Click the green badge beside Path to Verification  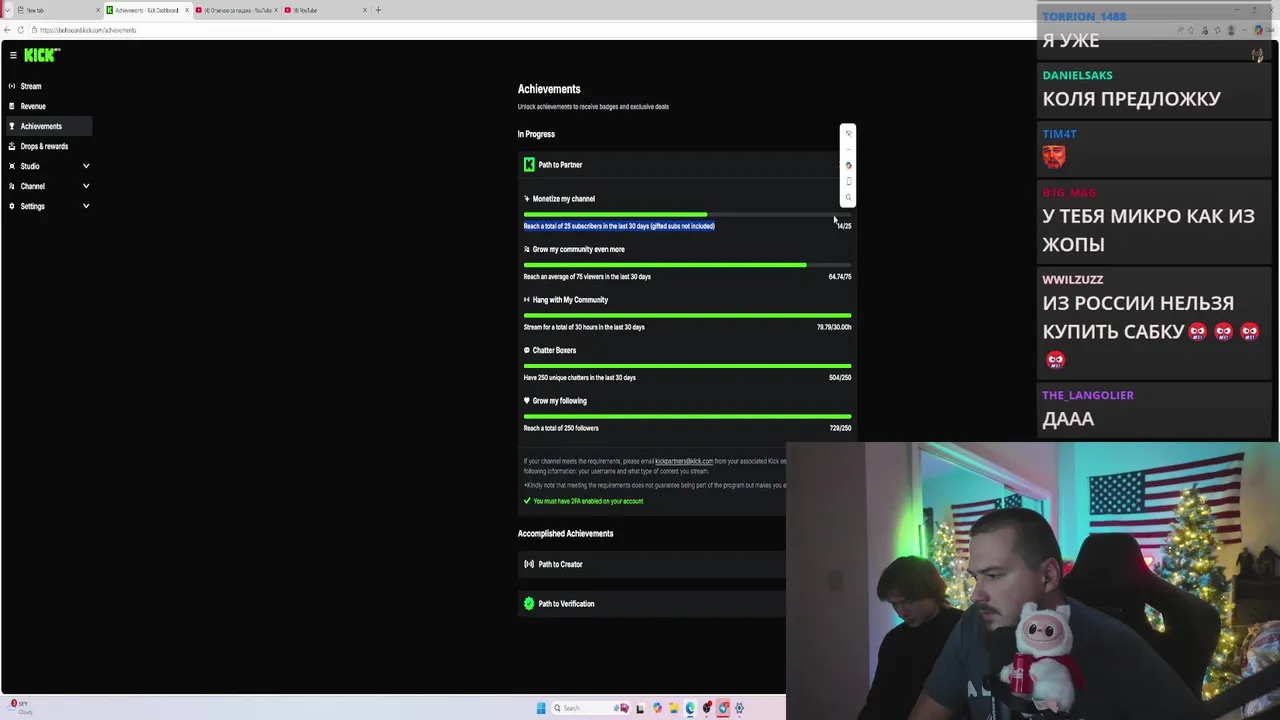(529, 603)
